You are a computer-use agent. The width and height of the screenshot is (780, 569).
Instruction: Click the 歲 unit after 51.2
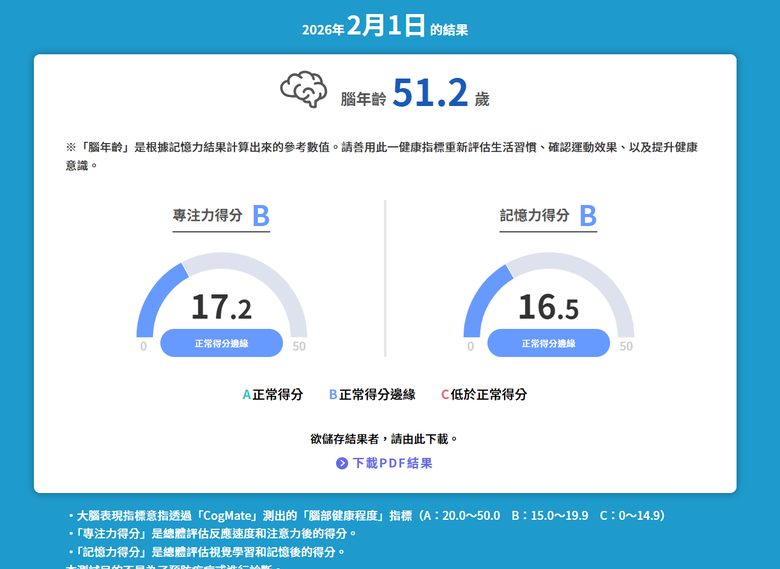(x=482, y=99)
